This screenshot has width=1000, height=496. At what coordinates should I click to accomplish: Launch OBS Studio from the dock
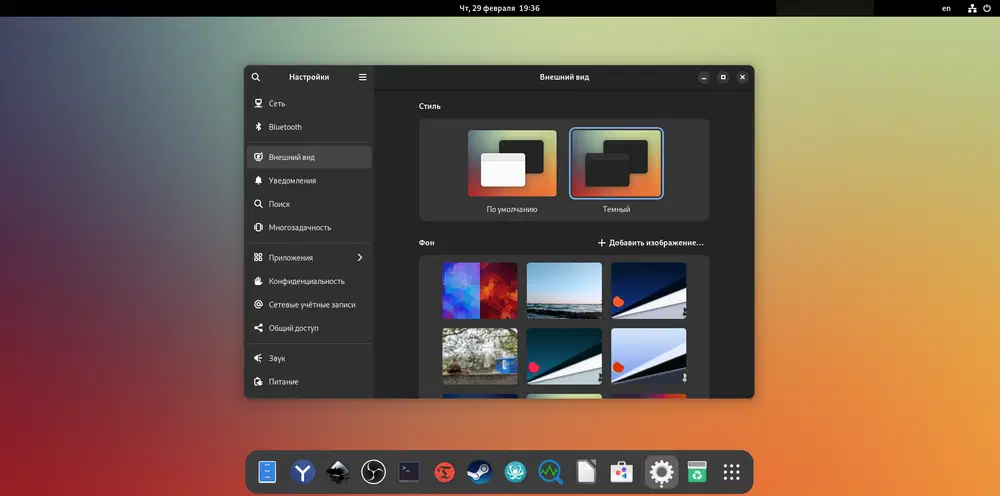(x=373, y=472)
